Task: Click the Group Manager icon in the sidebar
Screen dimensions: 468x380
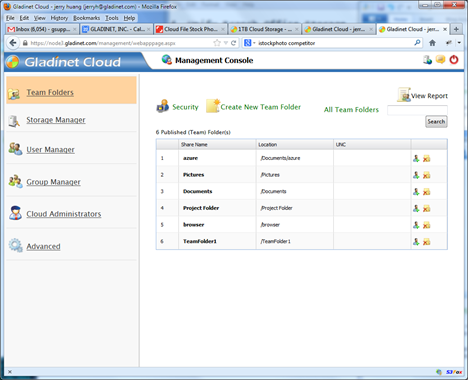Action: pyautogui.click(x=15, y=181)
